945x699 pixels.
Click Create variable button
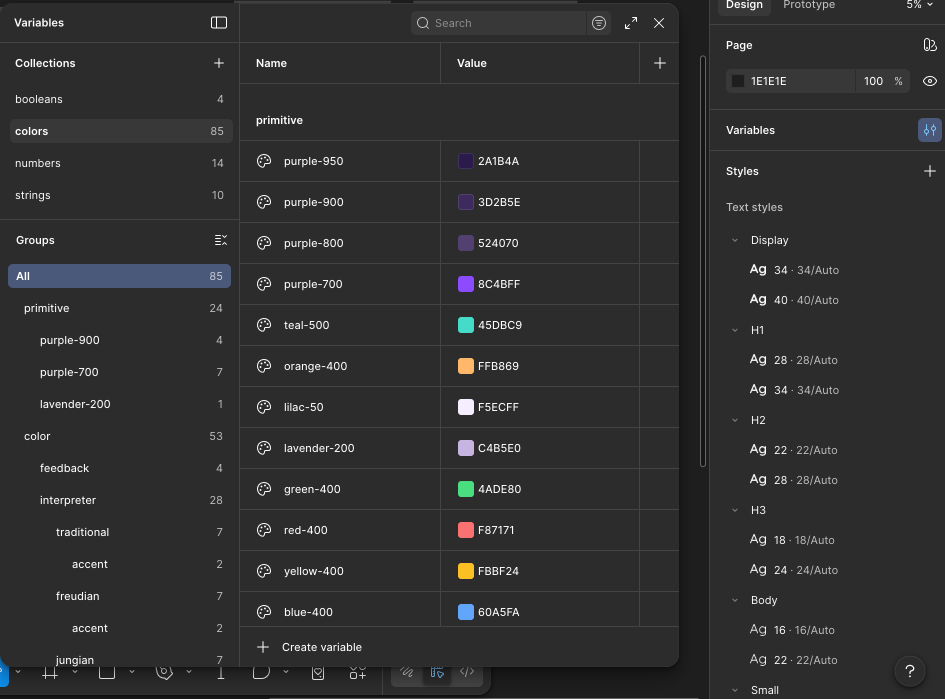[x=309, y=647]
